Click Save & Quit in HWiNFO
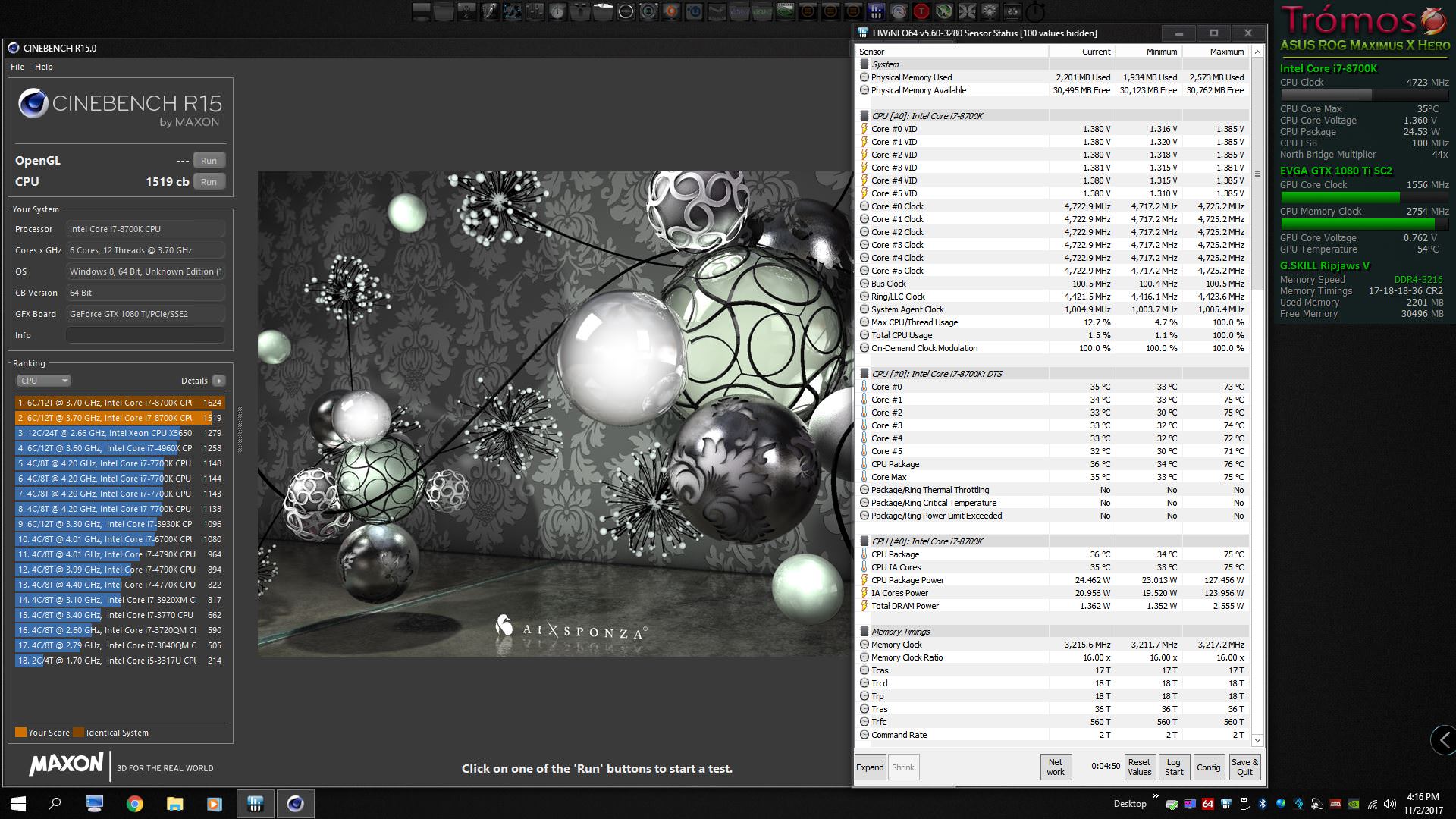Viewport: 1456px width, 819px height. click(x=1244, y=767)
